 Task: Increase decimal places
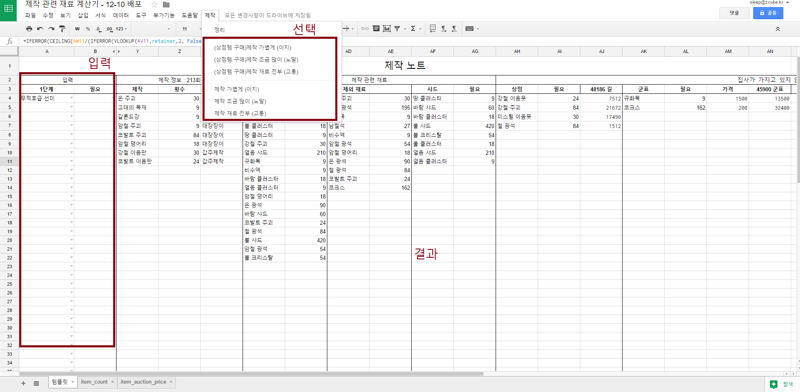109,29
